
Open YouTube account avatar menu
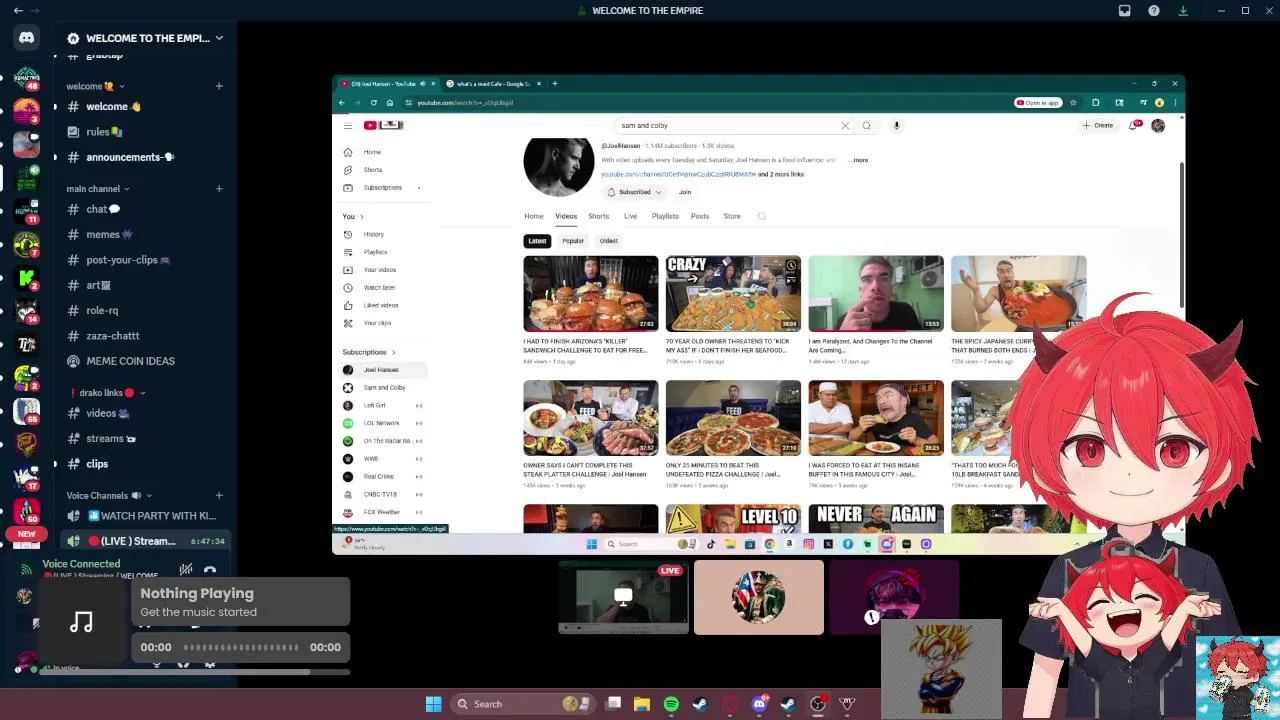[1158, 126]
